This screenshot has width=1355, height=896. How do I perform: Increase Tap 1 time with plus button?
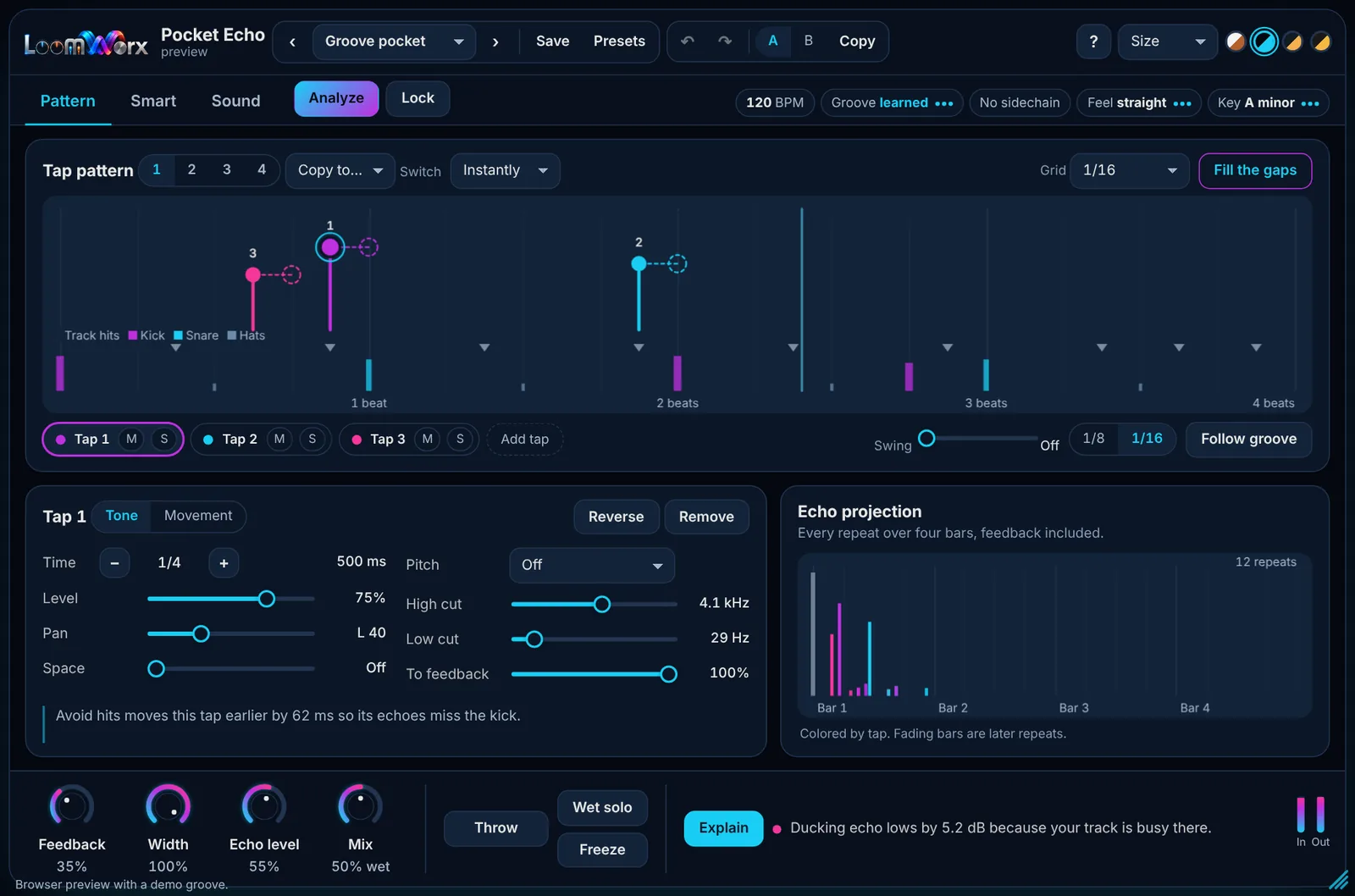coord(224,562)
